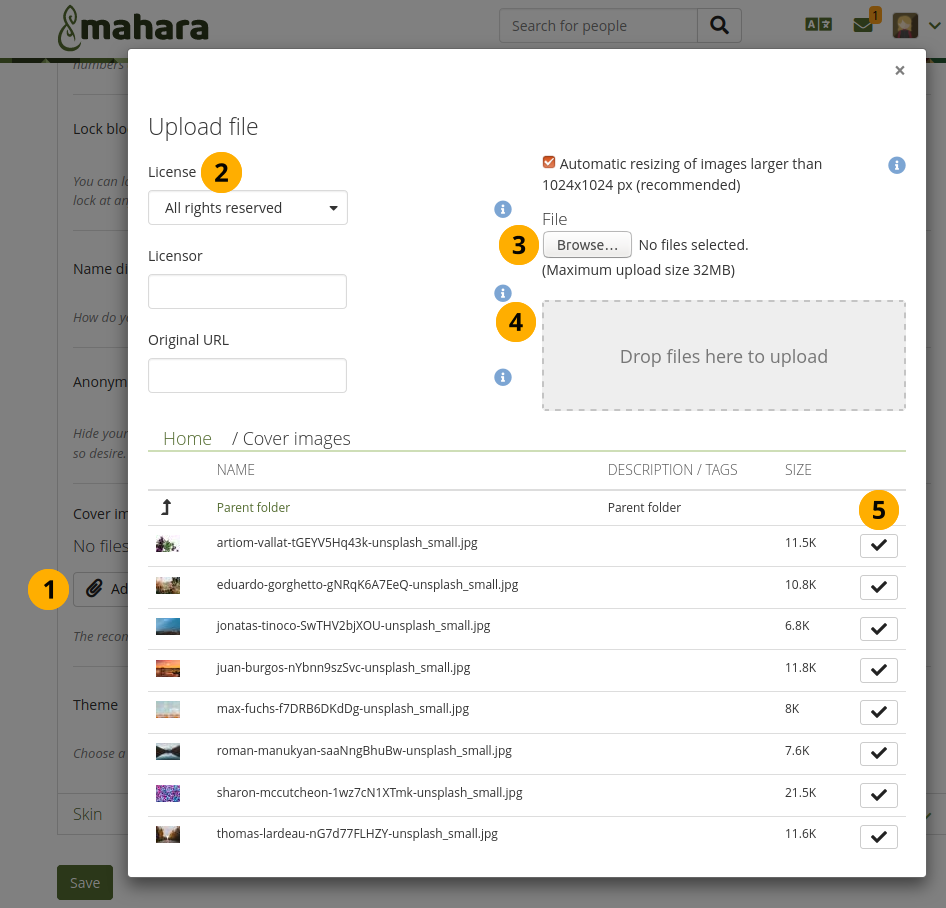Open the License dropdown
Image resolution: width=946 pixels, height=908 pixels.
248,208
